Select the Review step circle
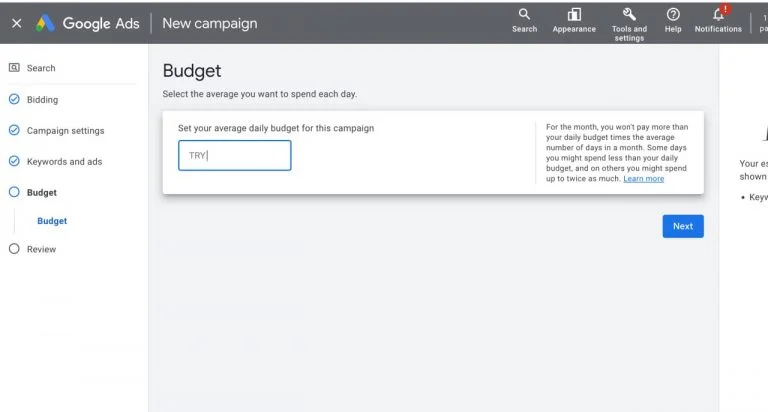The height and width of the screenshot is (412, 768). point(14,249)
